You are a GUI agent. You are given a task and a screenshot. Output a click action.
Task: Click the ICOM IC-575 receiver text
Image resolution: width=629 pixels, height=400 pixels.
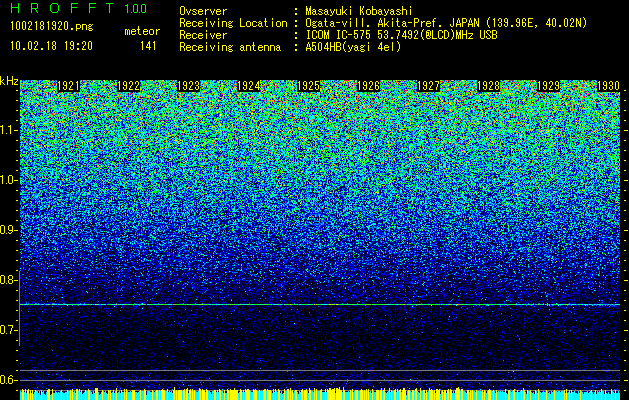pyautogui.click(x=401, y=35)
